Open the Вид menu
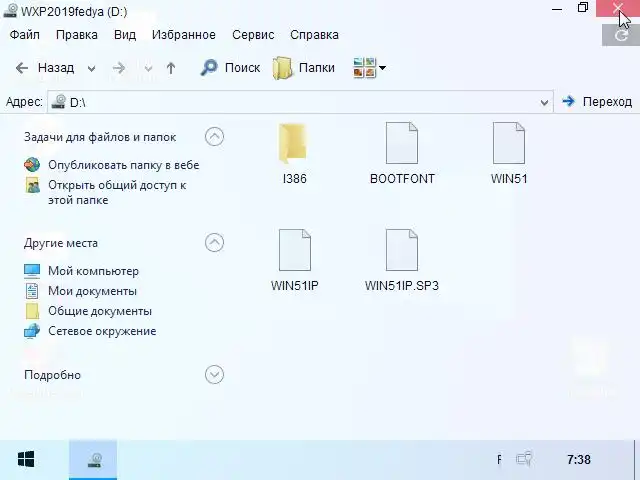The width and height of the screenshot is (640, 480). click(x=125, y=35)
